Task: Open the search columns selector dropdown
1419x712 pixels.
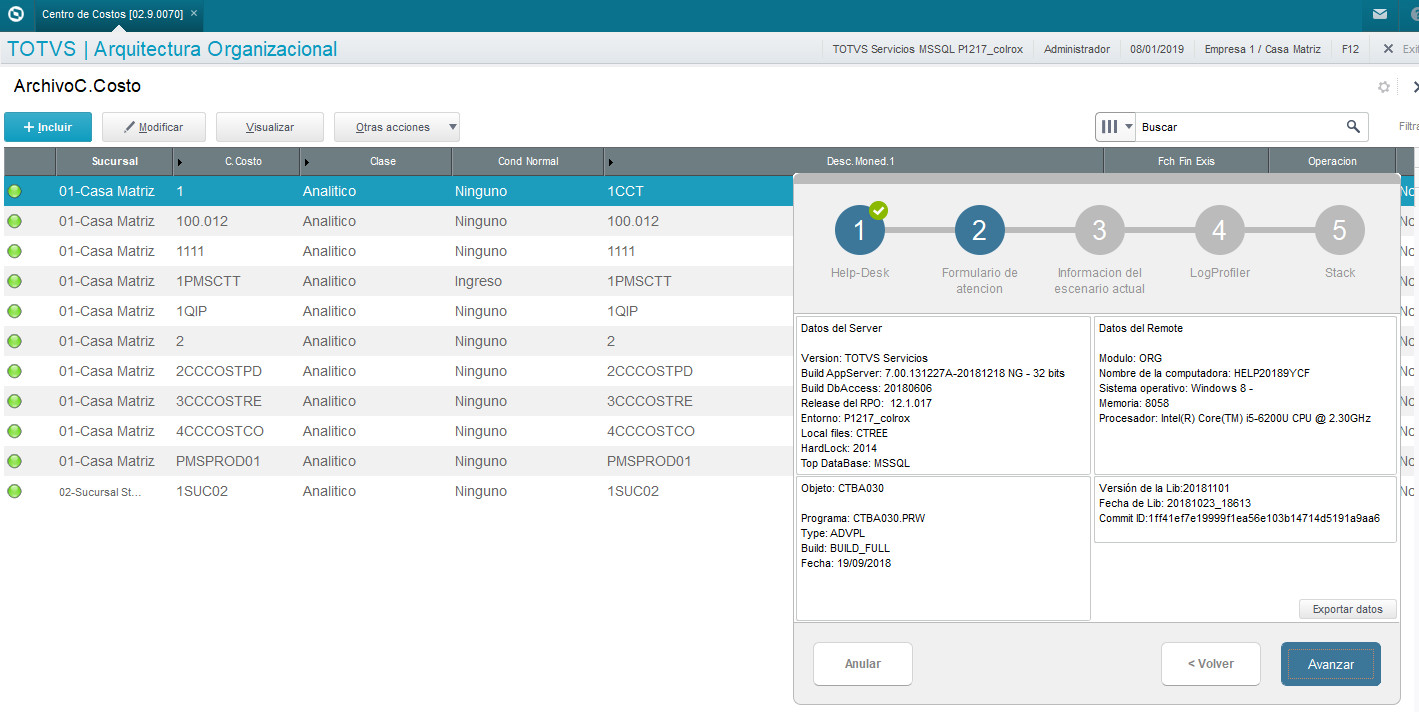Action: pyautogui.click(x=1117, y=127)
